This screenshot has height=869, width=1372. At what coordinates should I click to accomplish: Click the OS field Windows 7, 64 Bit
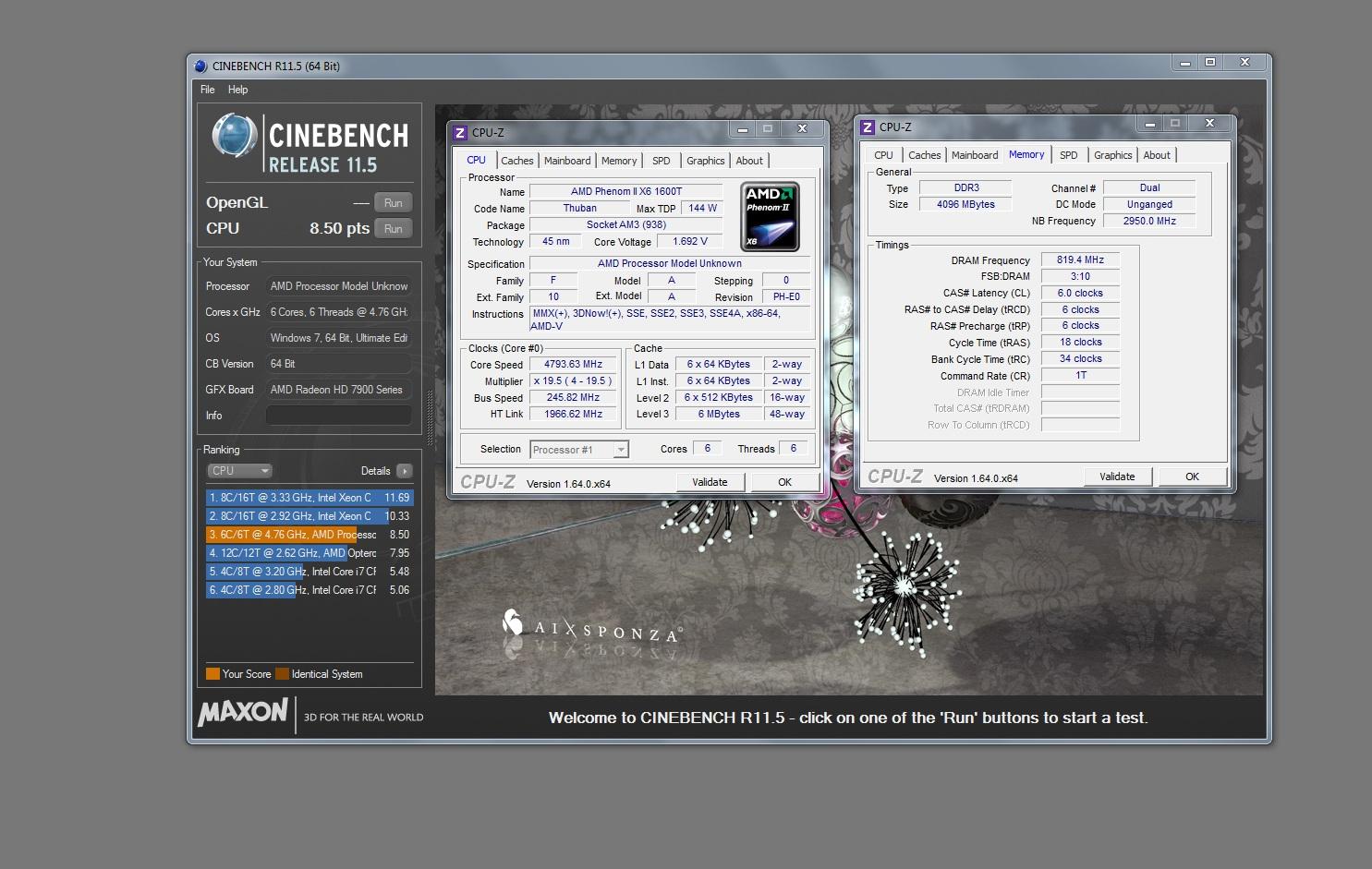pos(339,338)
